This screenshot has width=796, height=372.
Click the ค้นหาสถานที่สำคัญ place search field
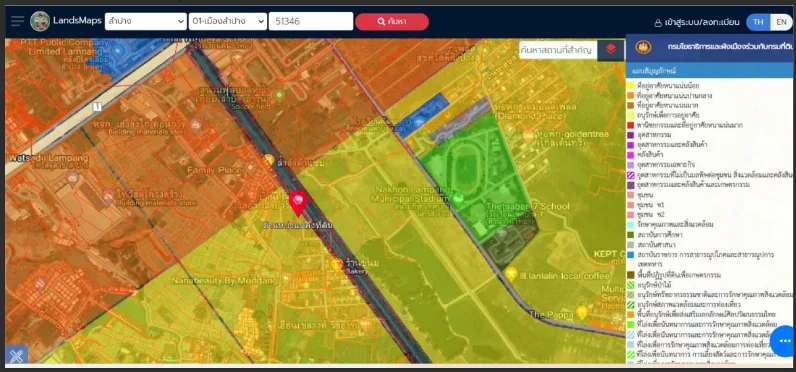click(558, 50)
